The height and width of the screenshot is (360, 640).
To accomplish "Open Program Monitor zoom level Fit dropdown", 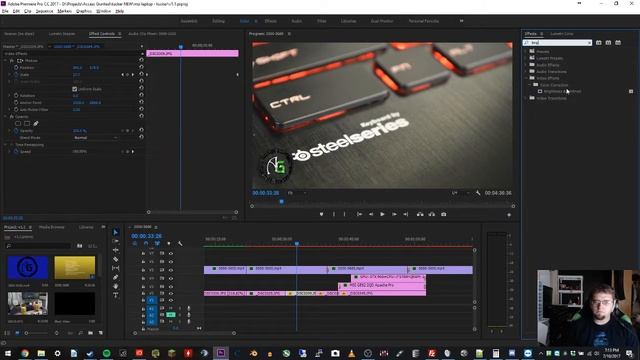I will [x=297, y=193].
